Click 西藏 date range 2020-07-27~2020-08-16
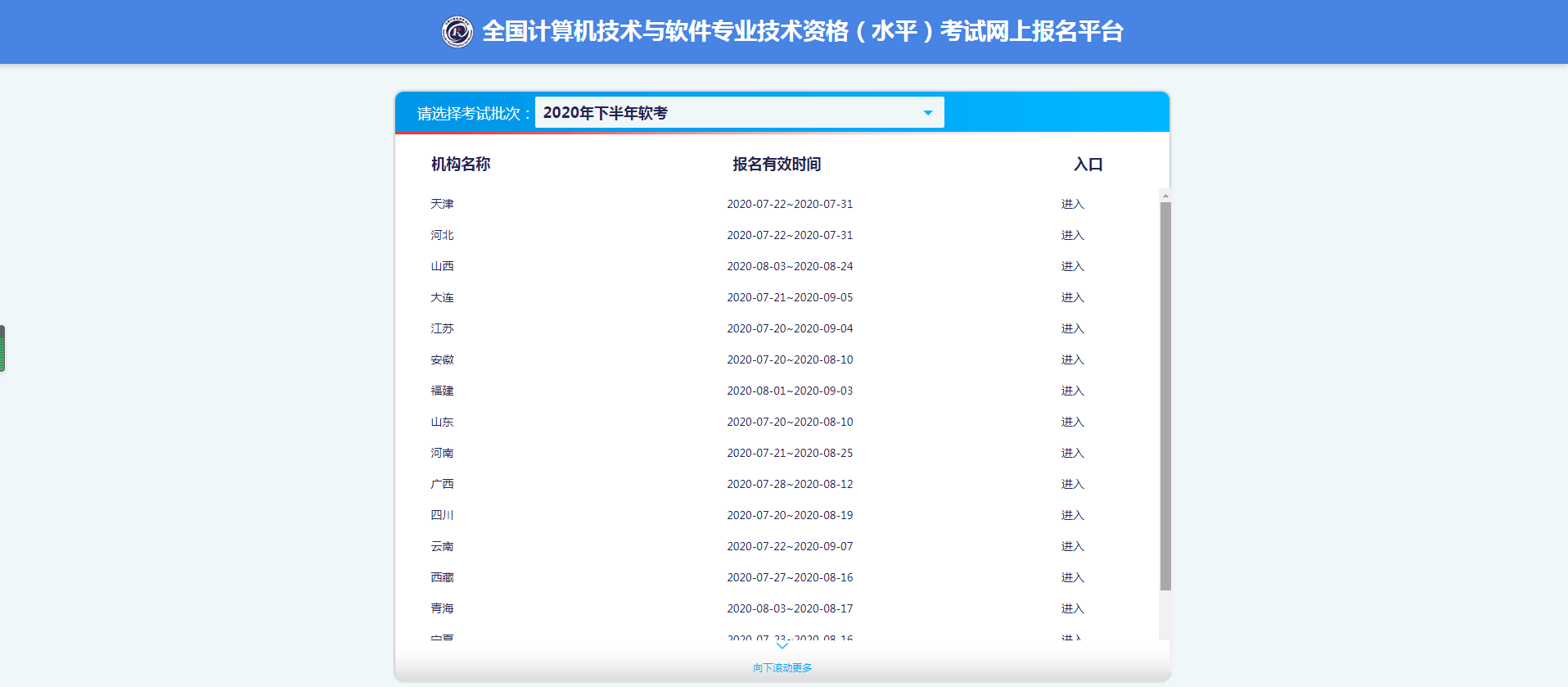This screenshot has width=1568, height=687. [790, 577]
